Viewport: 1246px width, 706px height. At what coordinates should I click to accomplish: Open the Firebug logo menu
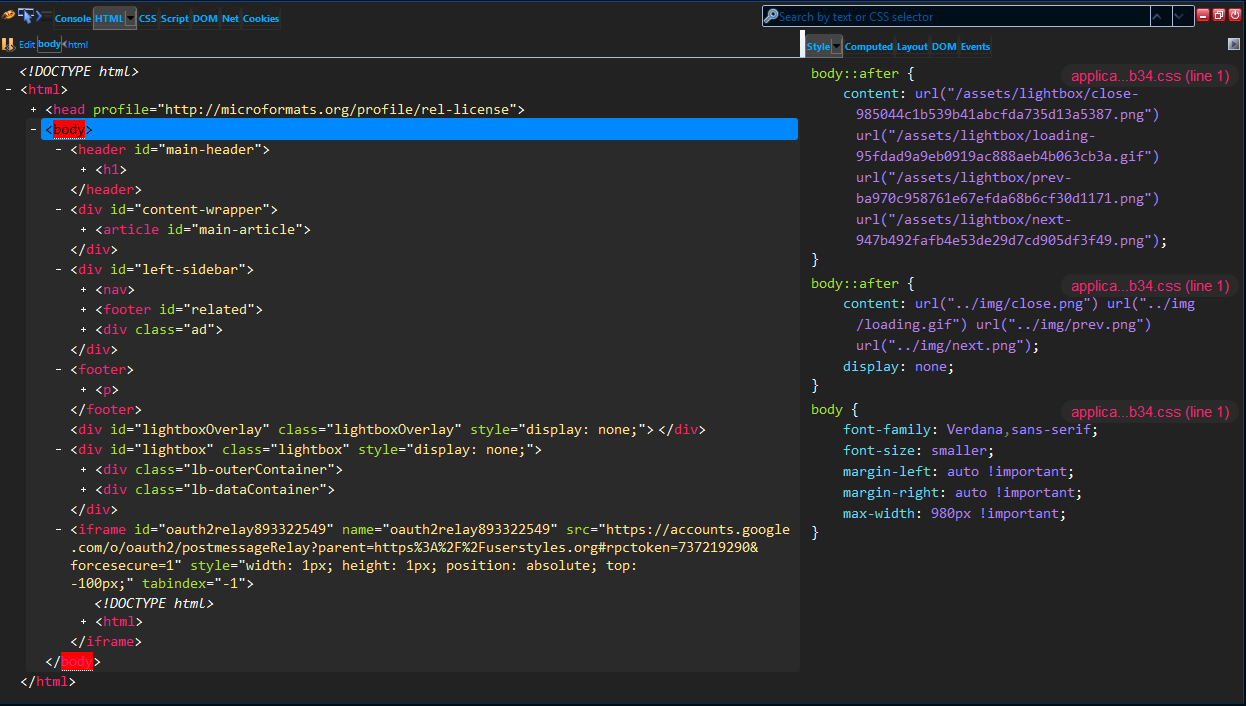[8, 16]
